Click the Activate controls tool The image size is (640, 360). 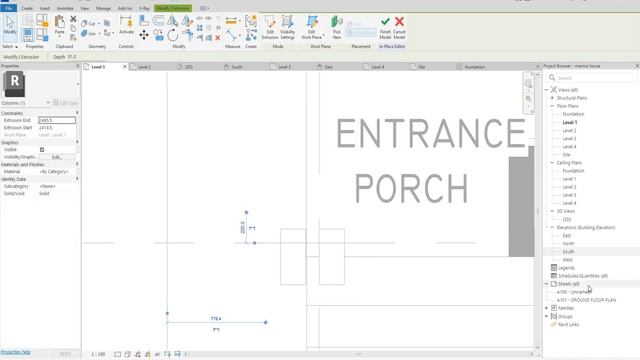point(126,25)
